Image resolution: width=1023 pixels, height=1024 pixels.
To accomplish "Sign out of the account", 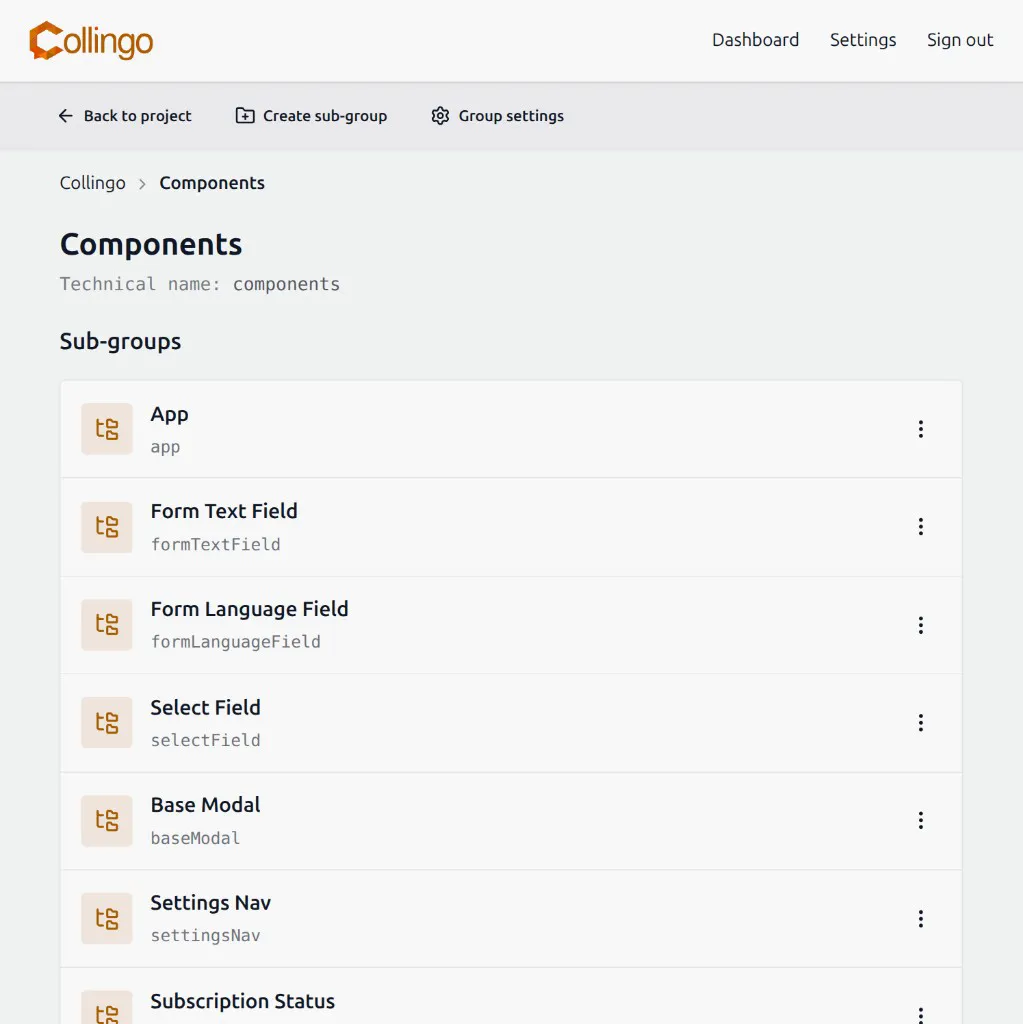I will click(x=960, y=40).
